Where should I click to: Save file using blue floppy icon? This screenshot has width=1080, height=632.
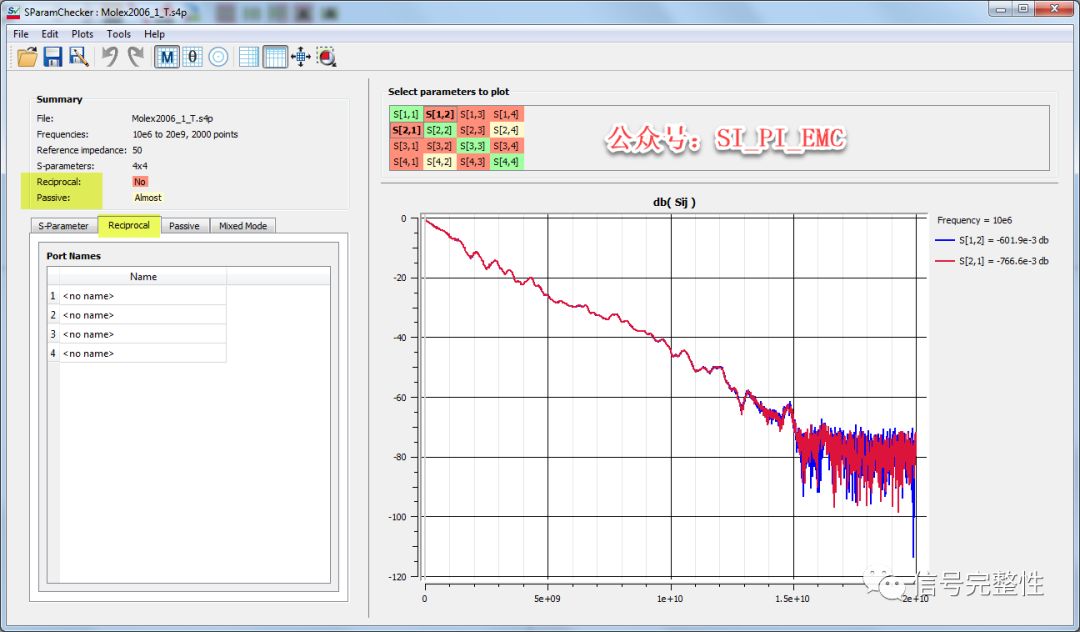tap(53, 56)
